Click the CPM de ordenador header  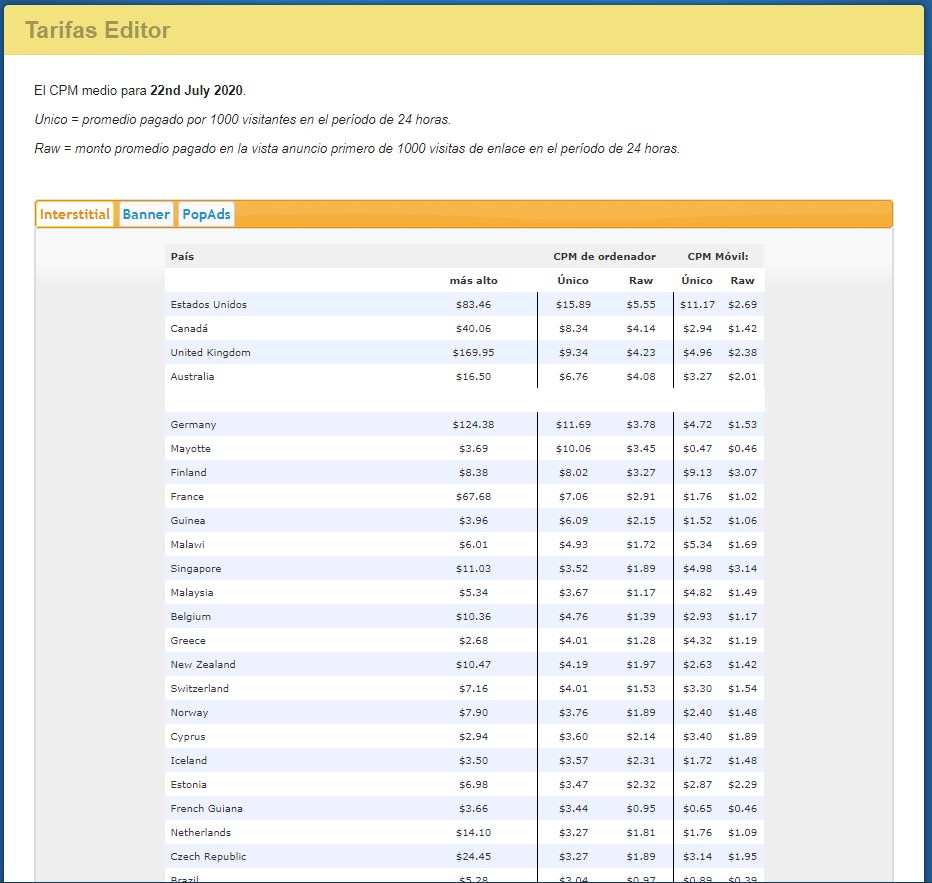604,257
